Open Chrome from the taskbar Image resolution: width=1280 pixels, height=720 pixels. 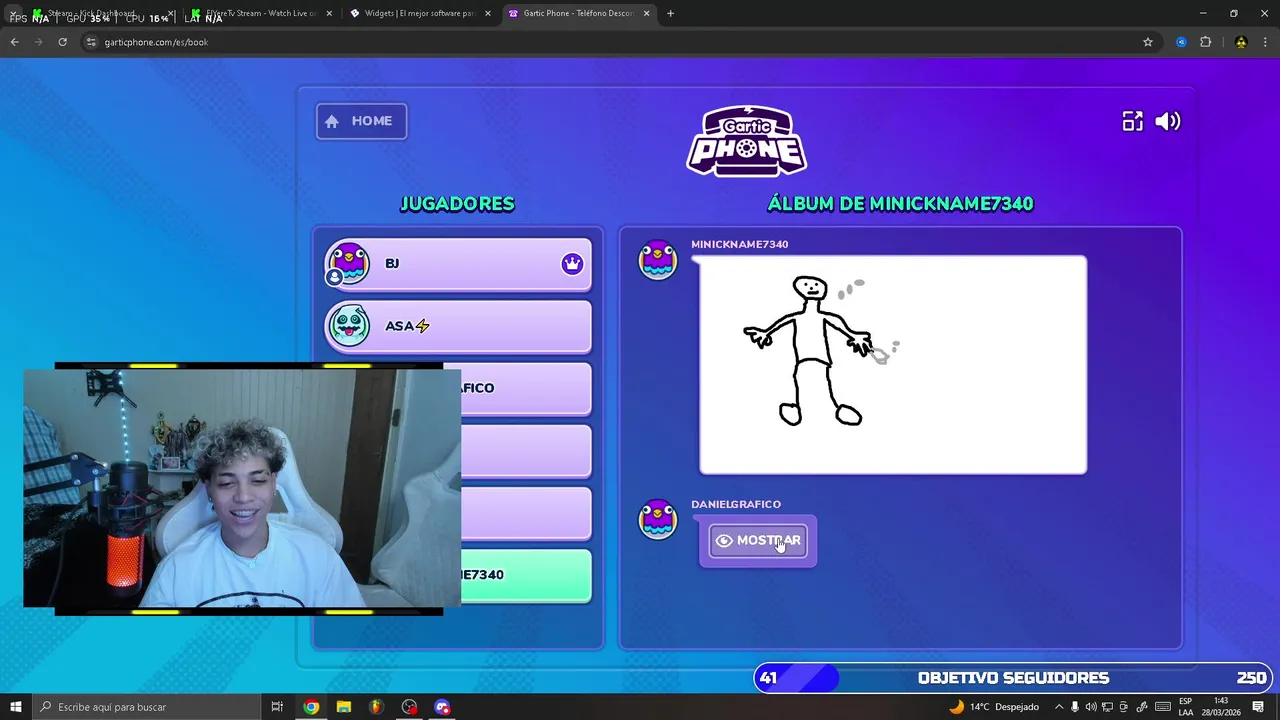[311, 707]
